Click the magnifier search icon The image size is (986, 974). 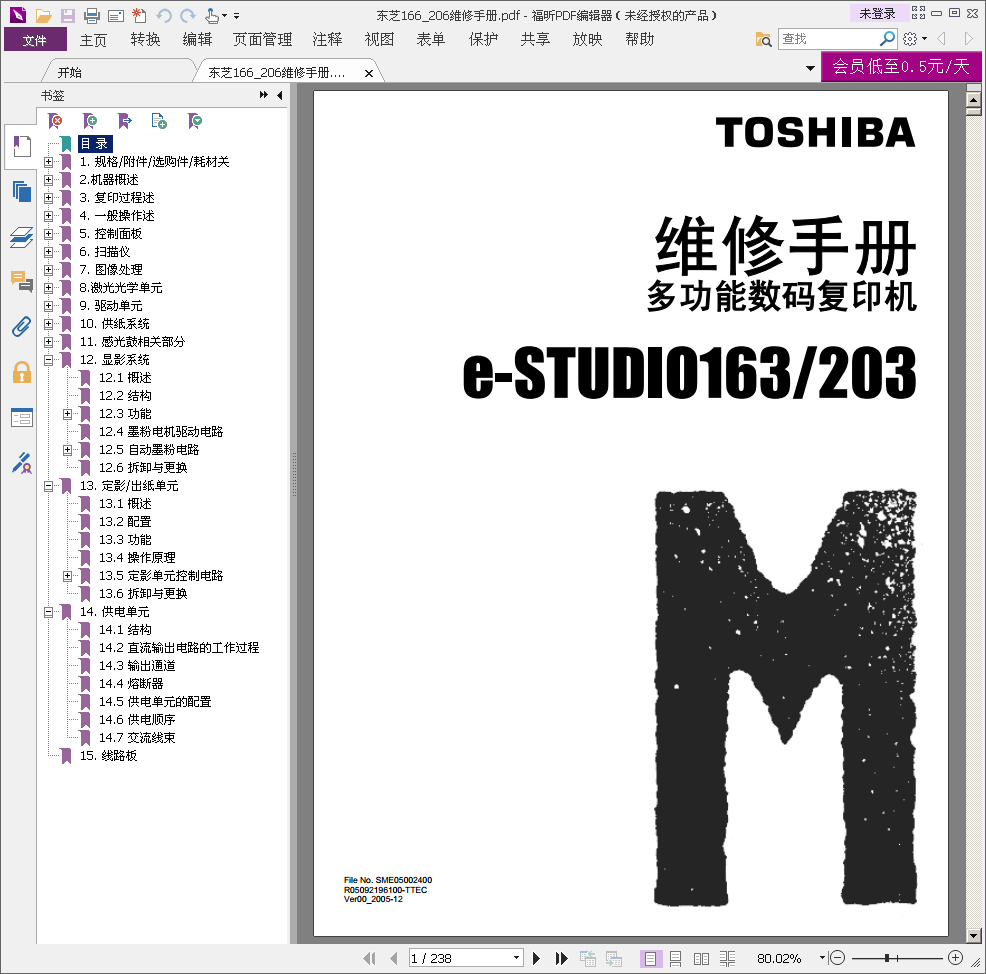pos(887,38)
